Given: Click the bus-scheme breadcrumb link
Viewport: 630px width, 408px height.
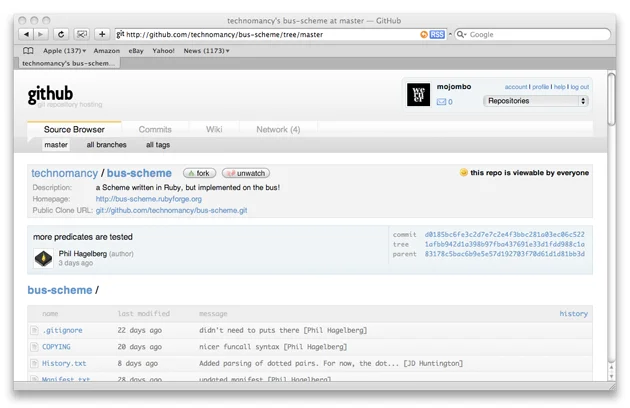Looking at the screenshot, I should (x=60, y=290).
